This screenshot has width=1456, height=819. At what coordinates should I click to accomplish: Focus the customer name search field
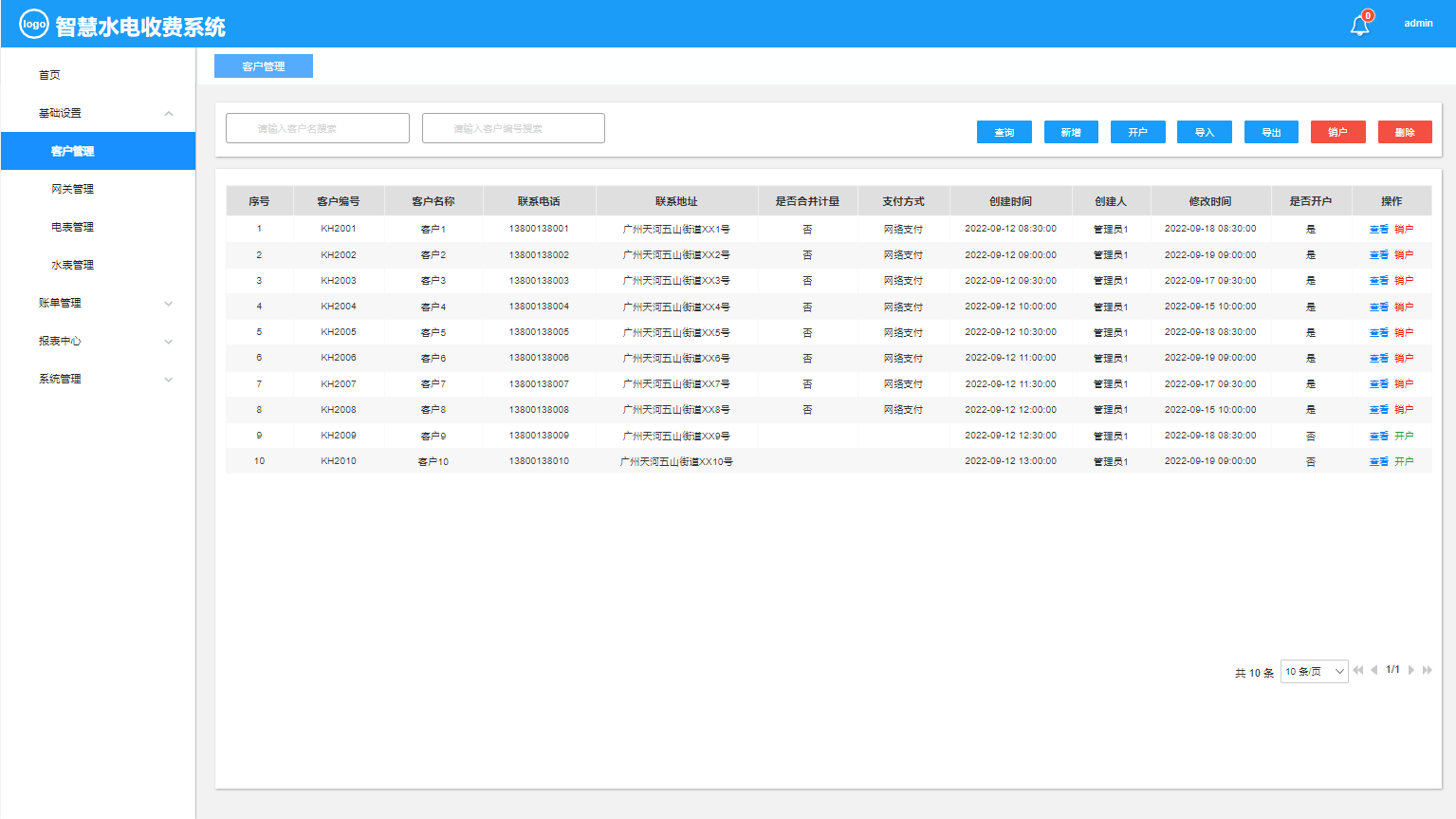click(318, 128)
